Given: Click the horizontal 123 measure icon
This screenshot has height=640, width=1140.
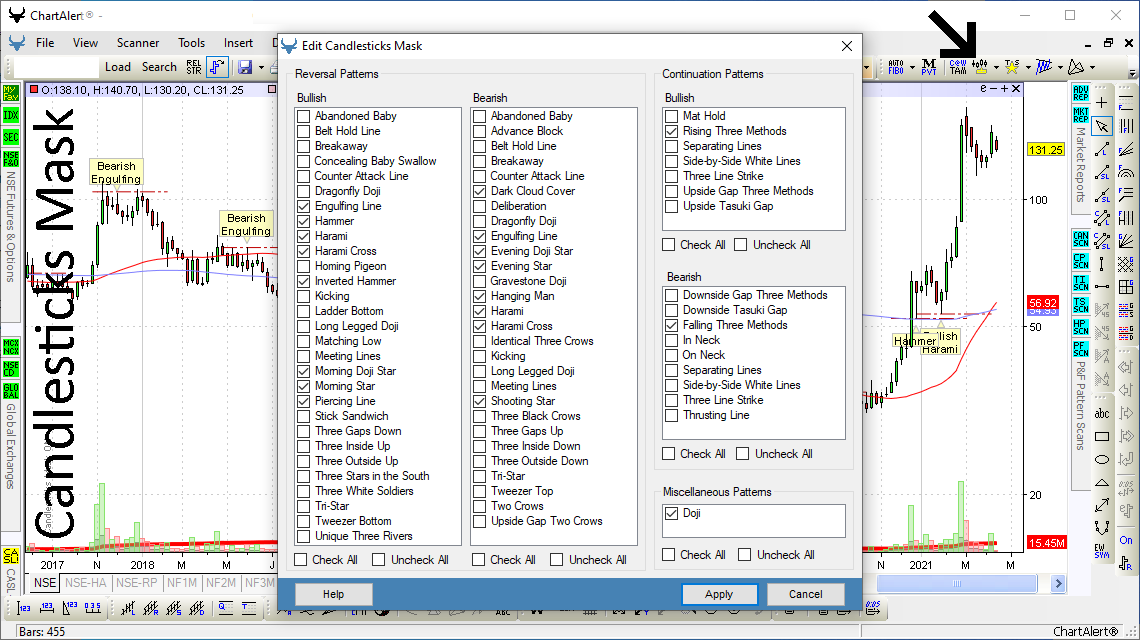Looking at the screenshot, I should tap(47, 608).
